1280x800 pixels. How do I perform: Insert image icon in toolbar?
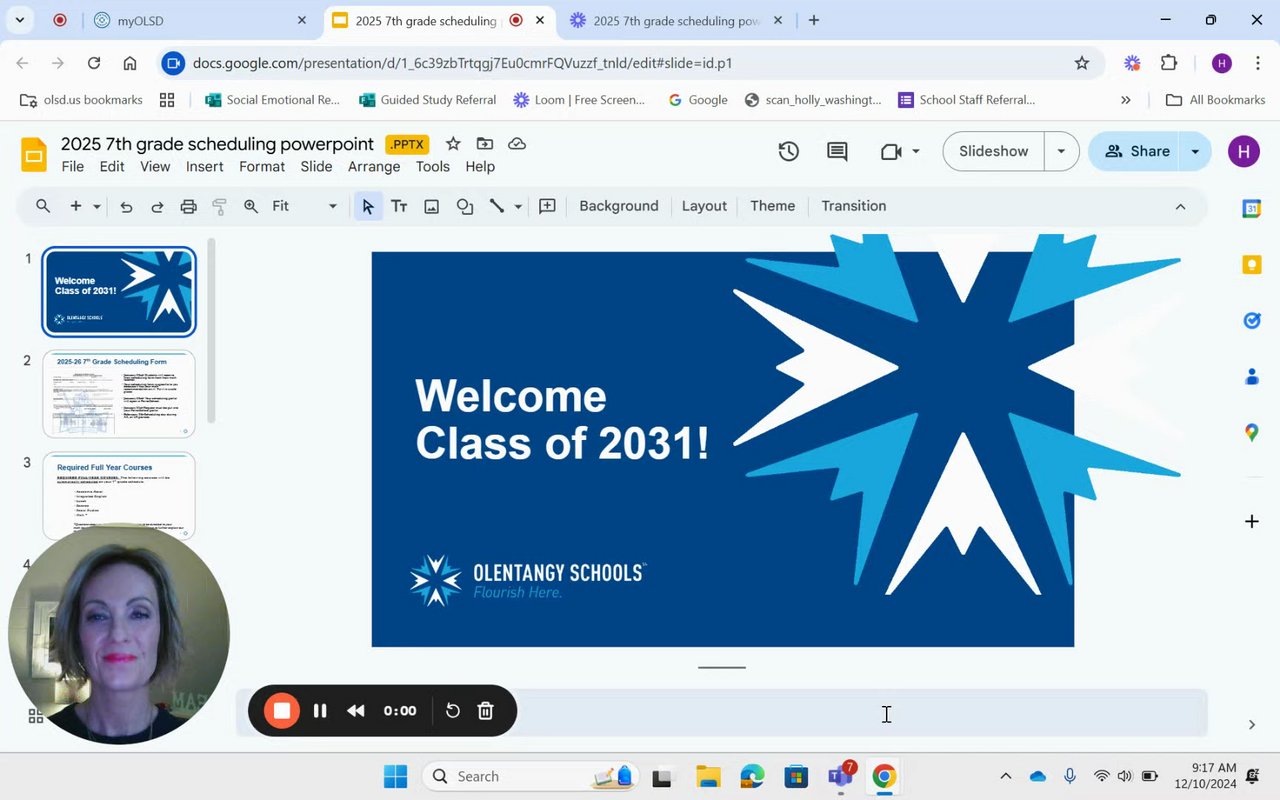click(x=431, y=206)
